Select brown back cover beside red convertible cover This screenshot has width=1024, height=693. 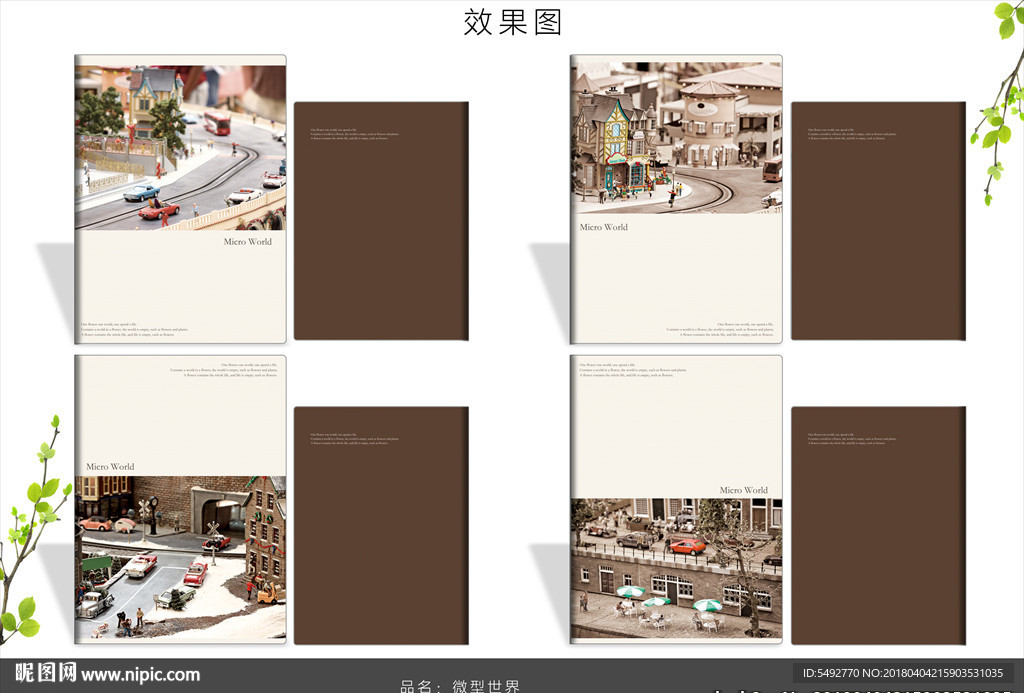(381, 221)
